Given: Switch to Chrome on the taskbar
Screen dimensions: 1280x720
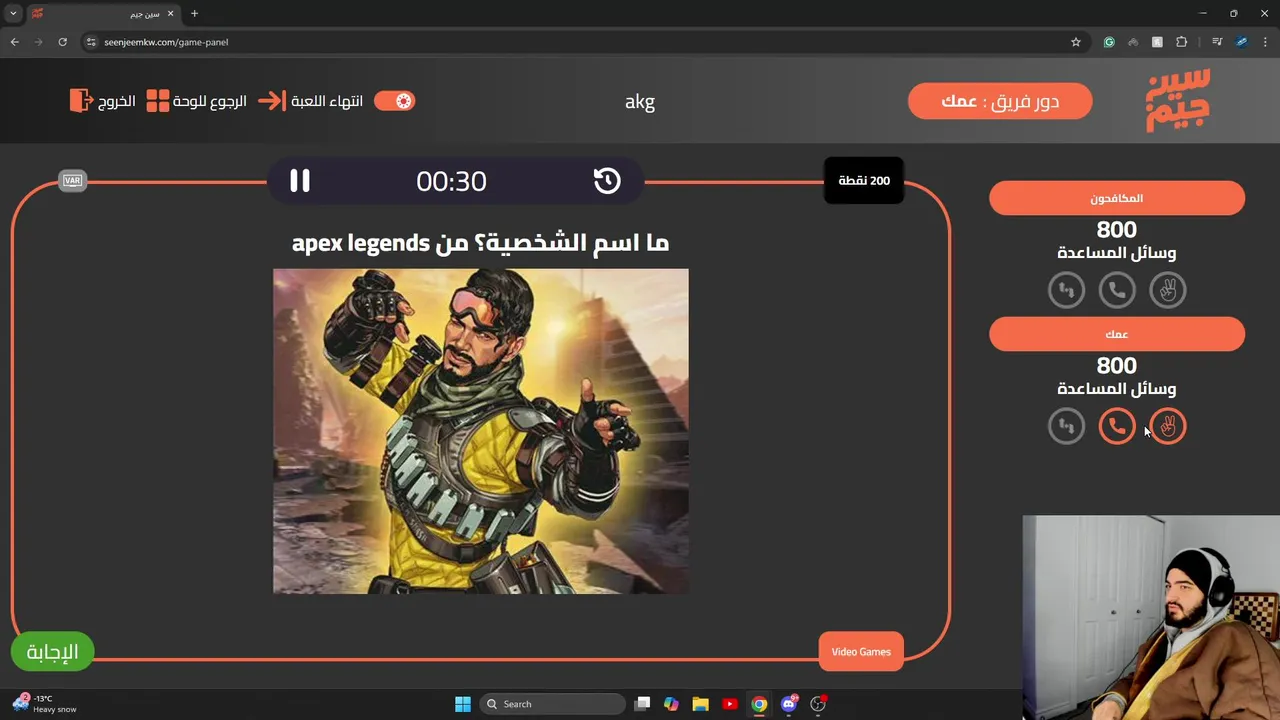Looking at the screenshot, I should [759, 704].
